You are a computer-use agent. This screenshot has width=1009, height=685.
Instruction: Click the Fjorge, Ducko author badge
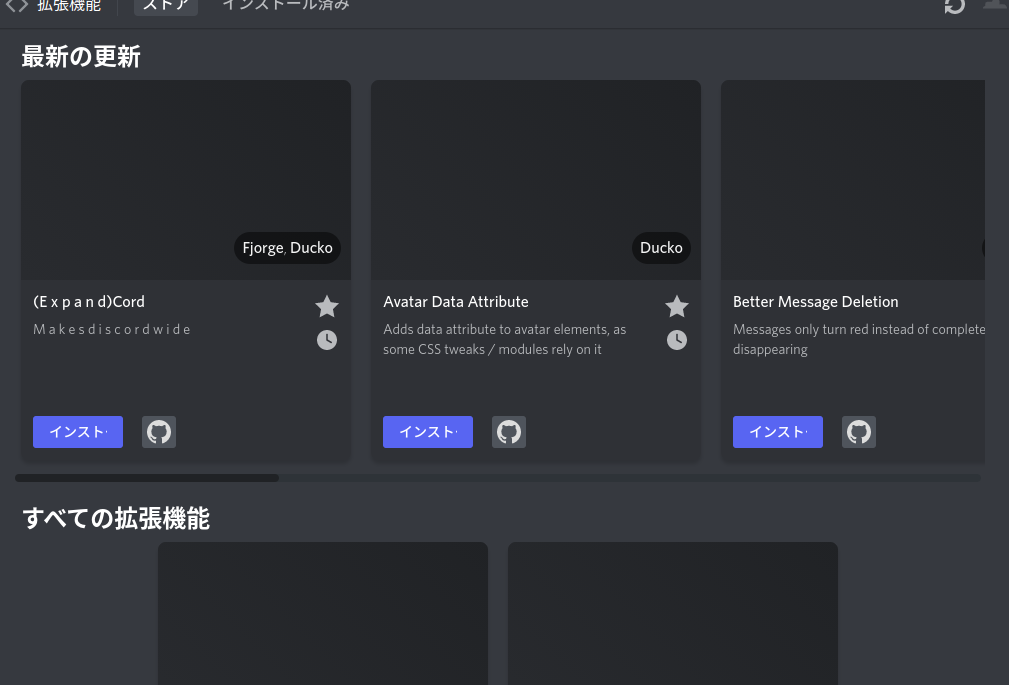[288, 248]
